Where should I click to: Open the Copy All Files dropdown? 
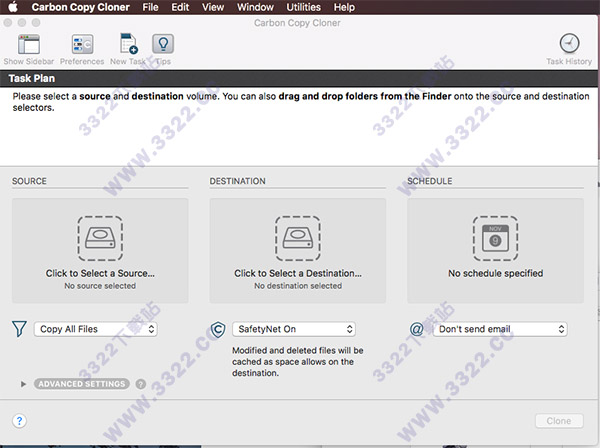(96, 329)
